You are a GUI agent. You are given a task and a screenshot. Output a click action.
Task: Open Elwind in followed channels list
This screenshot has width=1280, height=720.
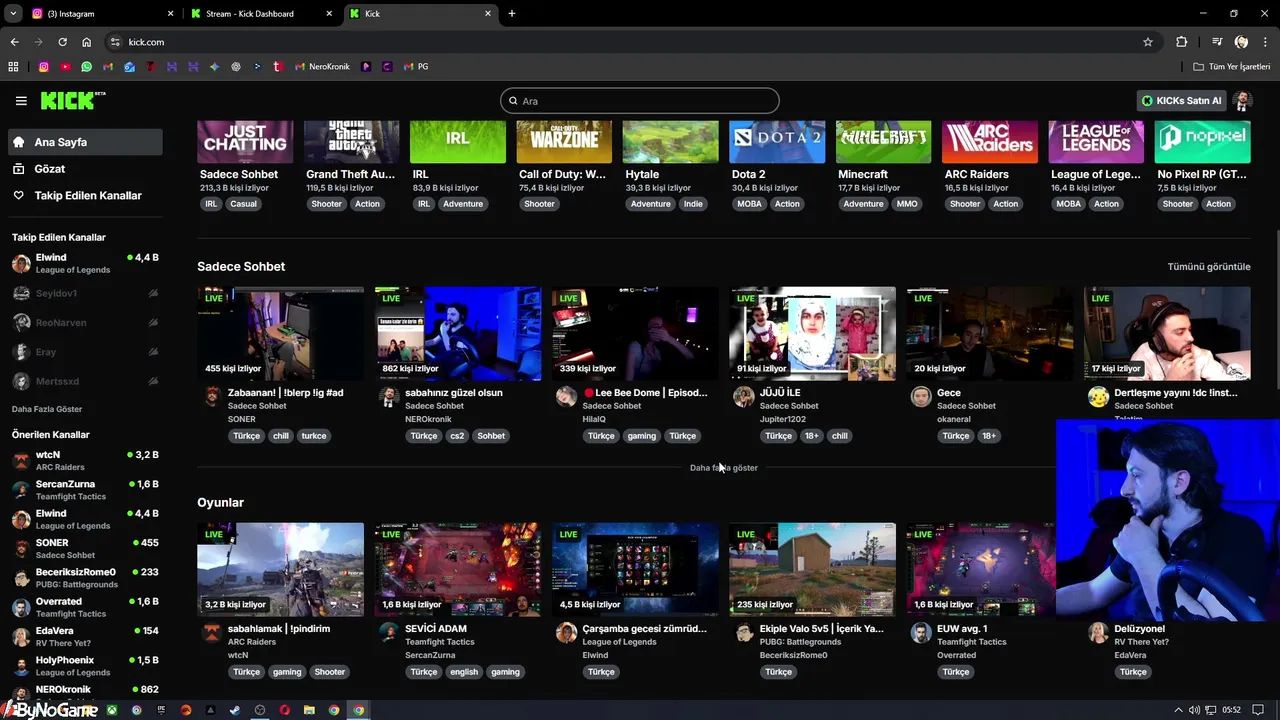click(x=85, y=264)
